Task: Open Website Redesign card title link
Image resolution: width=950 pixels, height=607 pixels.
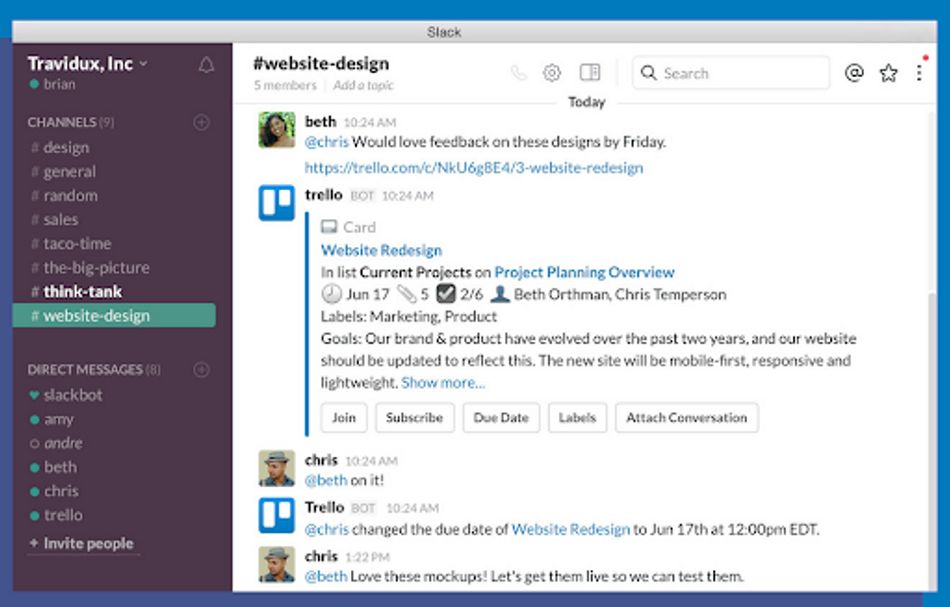Action: click(381, 250)
